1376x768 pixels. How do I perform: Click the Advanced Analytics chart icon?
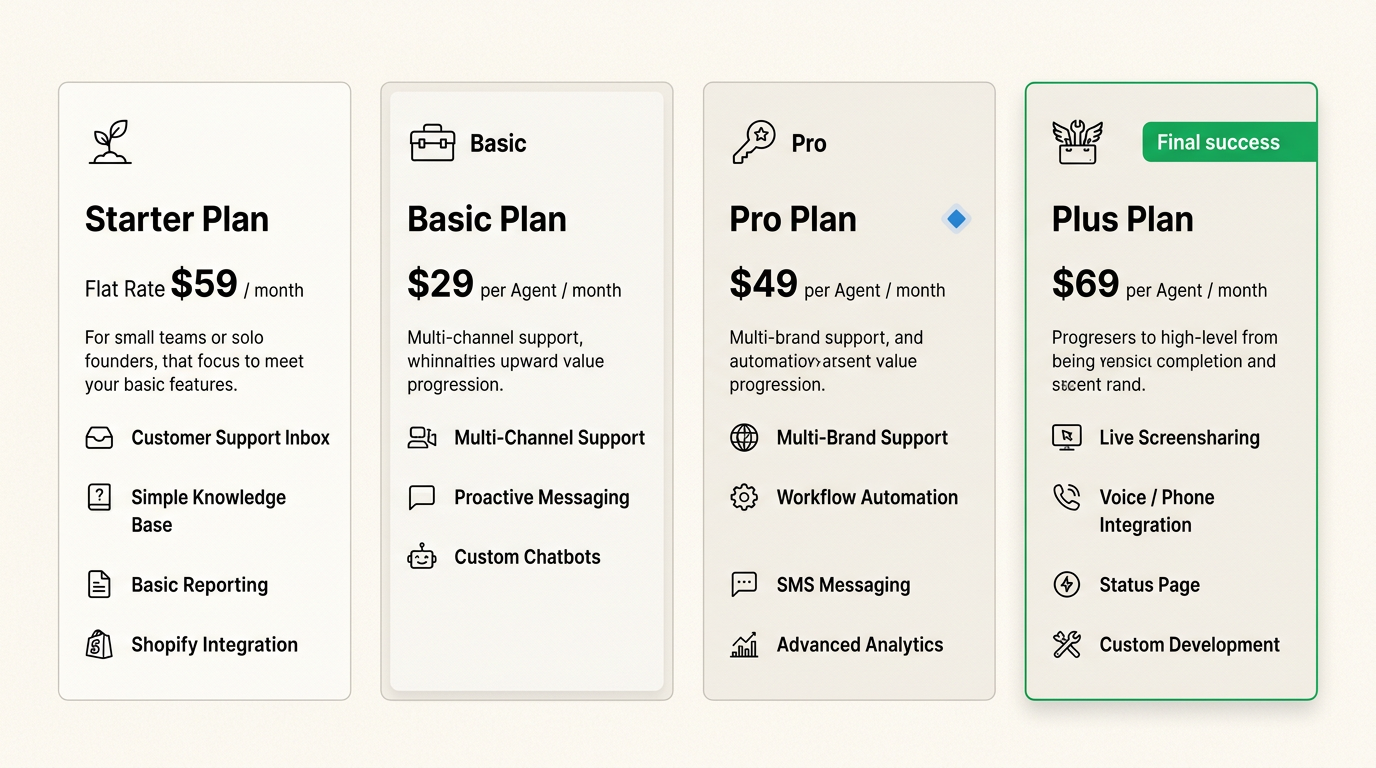pyautogui.click(x=744, y=645)
